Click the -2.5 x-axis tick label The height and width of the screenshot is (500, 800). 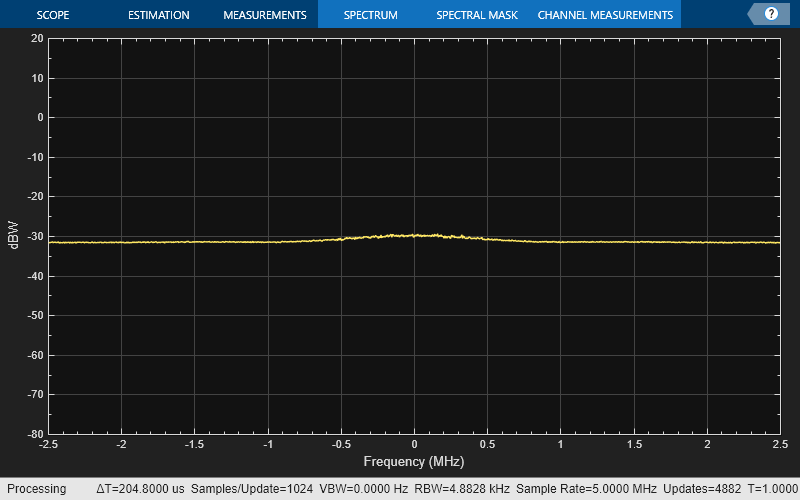[48, 444]
